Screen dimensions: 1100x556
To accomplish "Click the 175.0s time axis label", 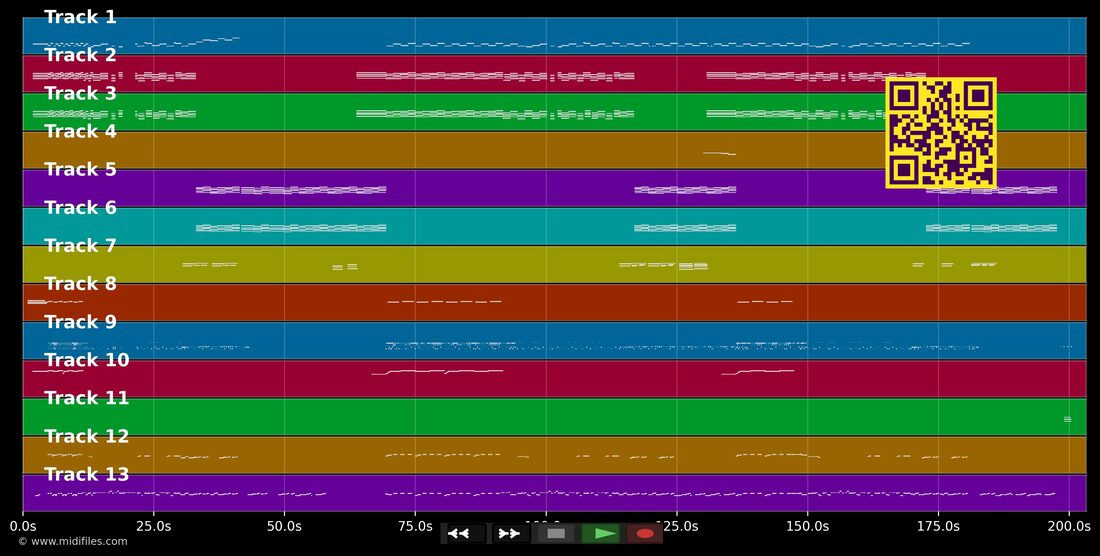I will point(939,526).
